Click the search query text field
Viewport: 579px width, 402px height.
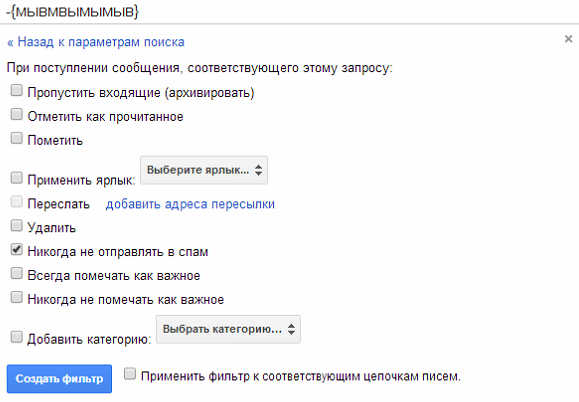click(x=290, y=12)
